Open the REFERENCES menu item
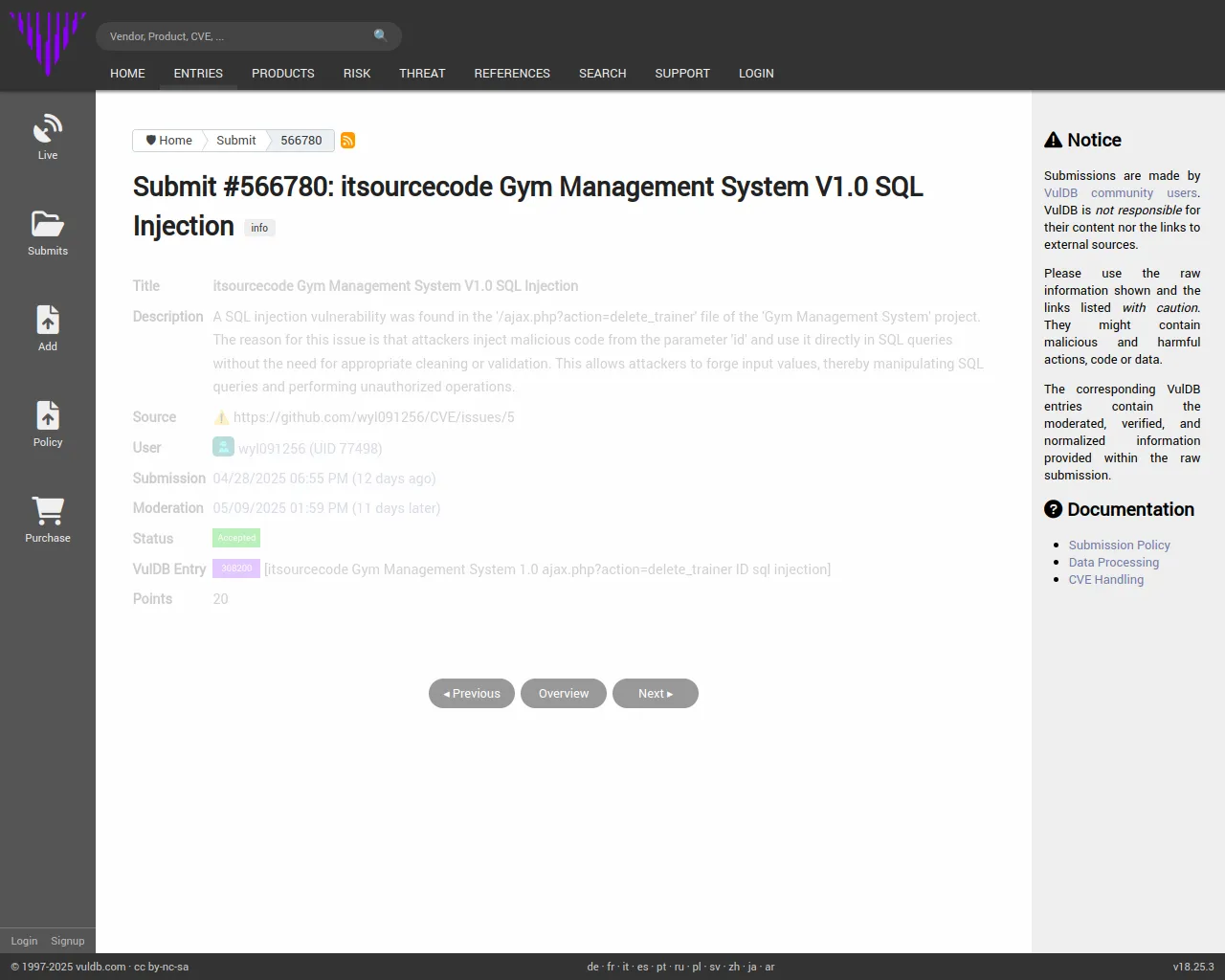This screenshot has height=980, width=1225. (512, 74)
